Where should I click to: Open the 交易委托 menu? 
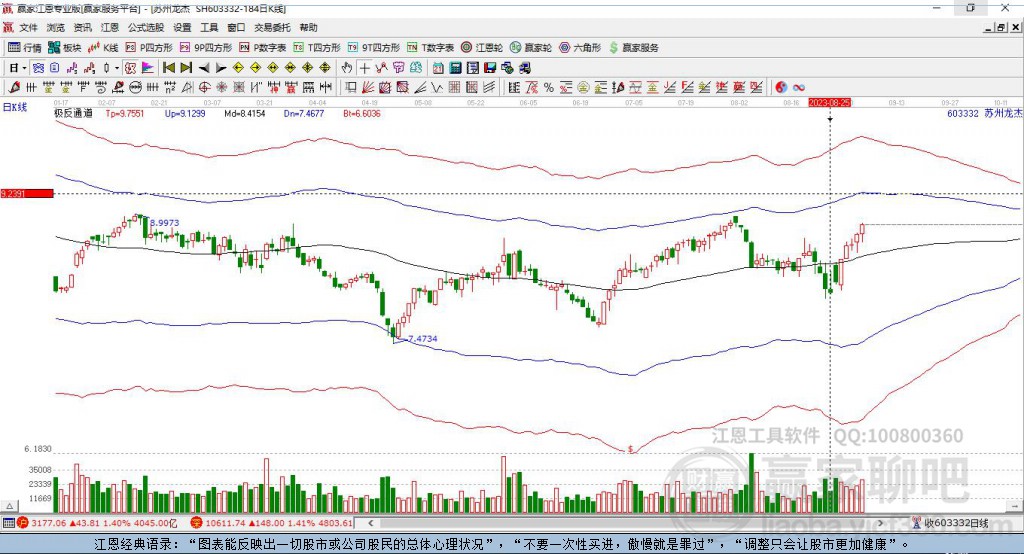coord(272,27)
